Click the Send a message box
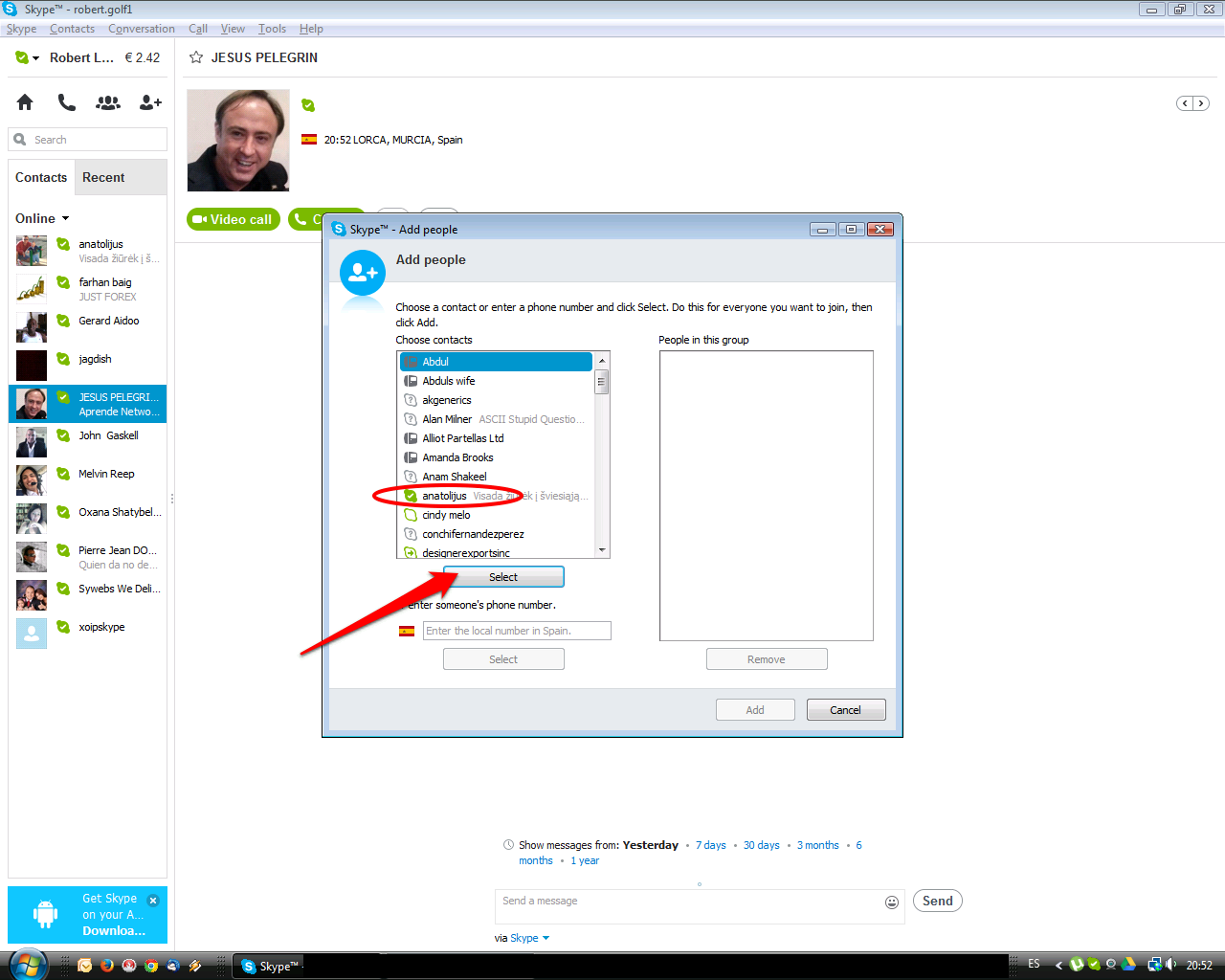The image size is (1225, 980). pos(689,904)
